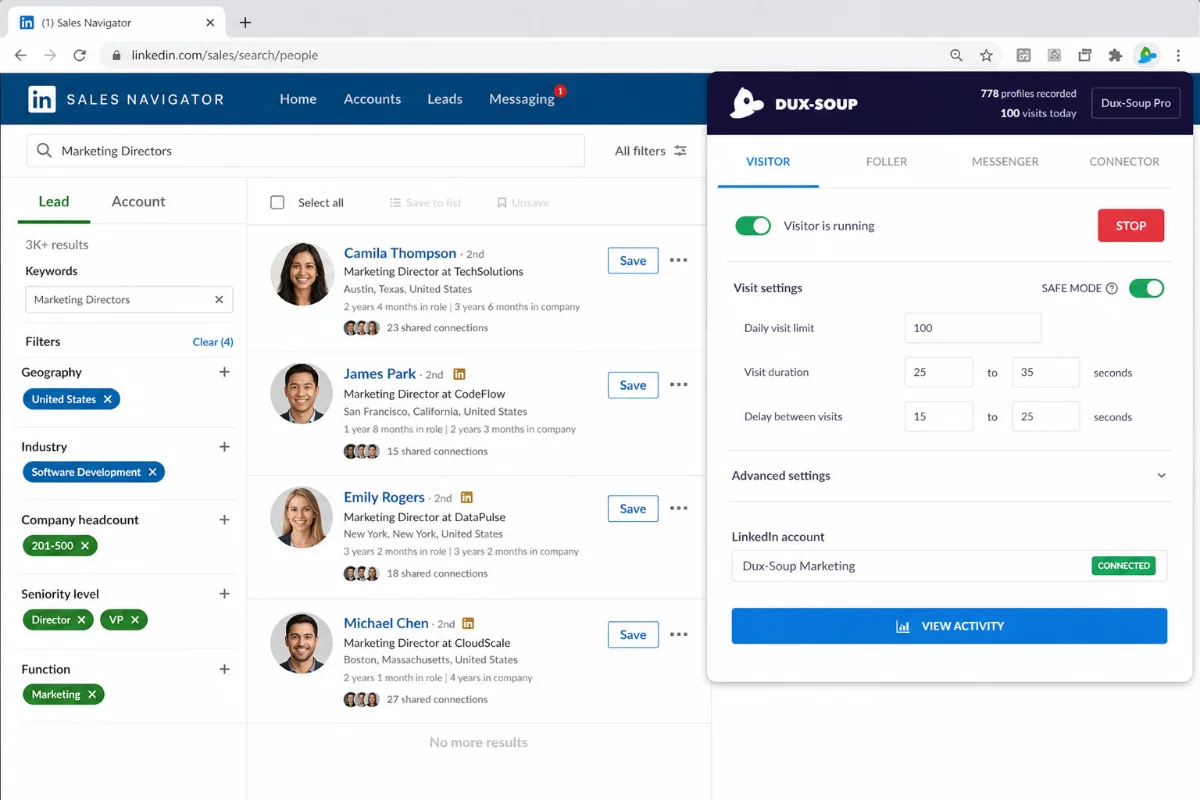Open the Leads menu item

[445, 99]
